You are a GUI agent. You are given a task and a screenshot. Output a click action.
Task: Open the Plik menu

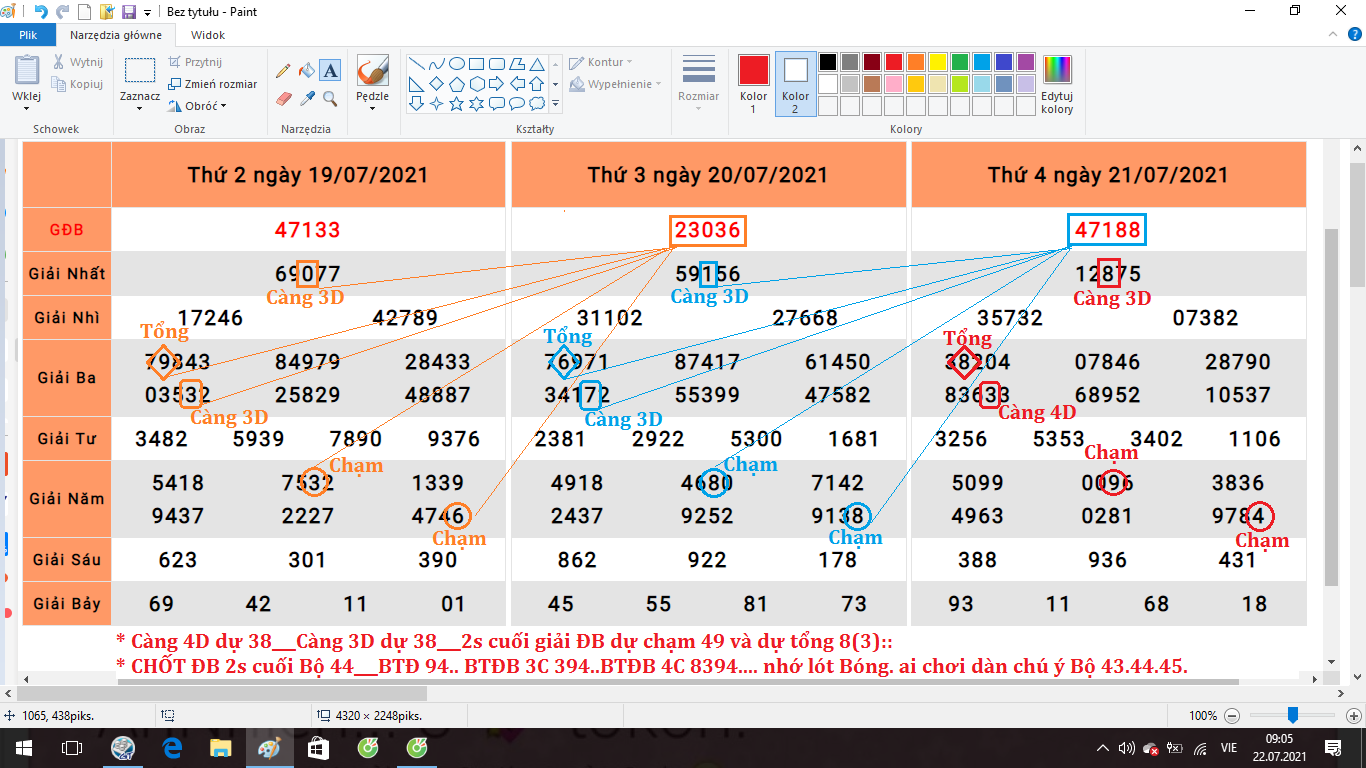27,35
